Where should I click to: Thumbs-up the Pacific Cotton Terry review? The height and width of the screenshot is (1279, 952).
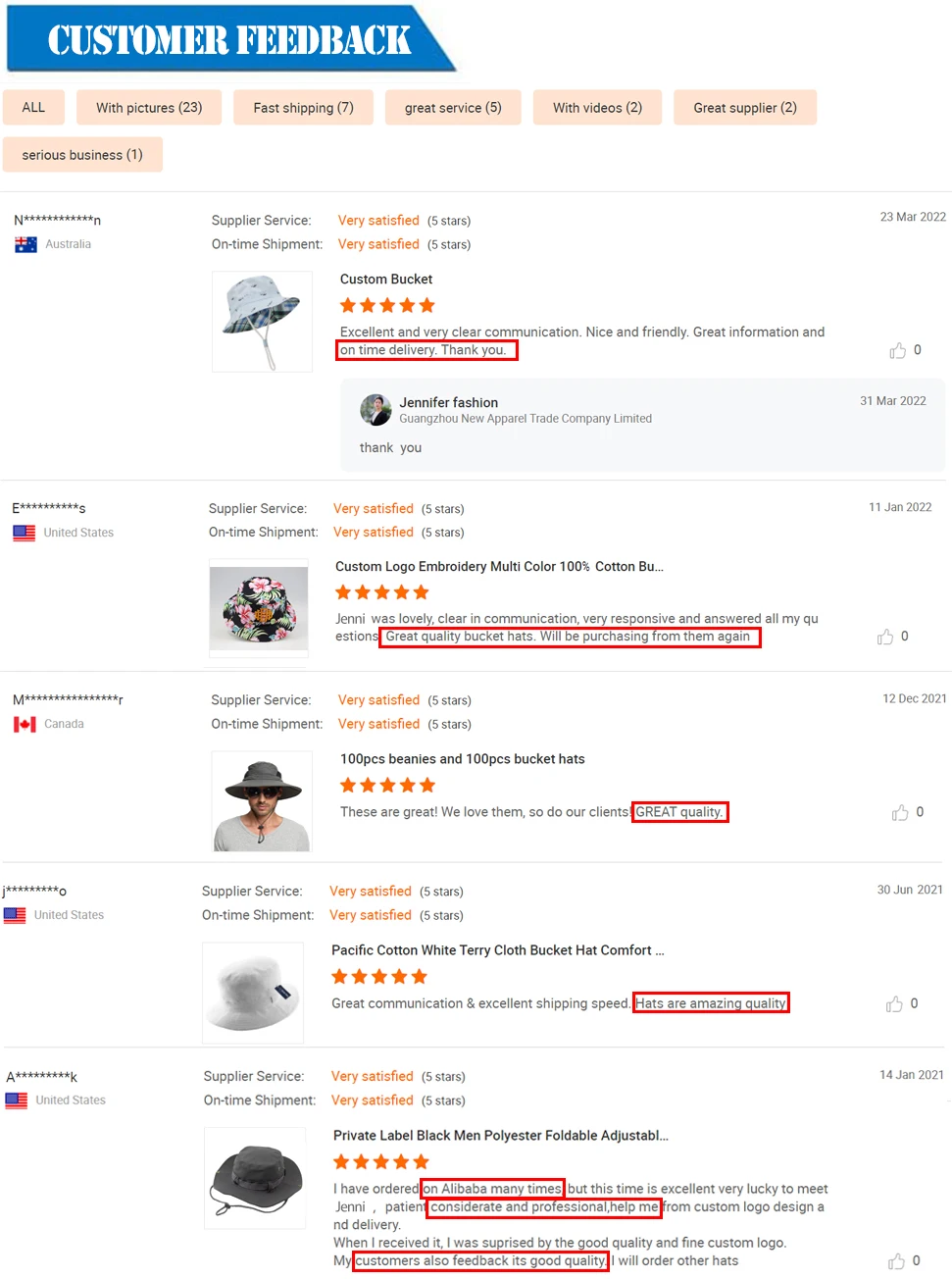[894, 1003]
